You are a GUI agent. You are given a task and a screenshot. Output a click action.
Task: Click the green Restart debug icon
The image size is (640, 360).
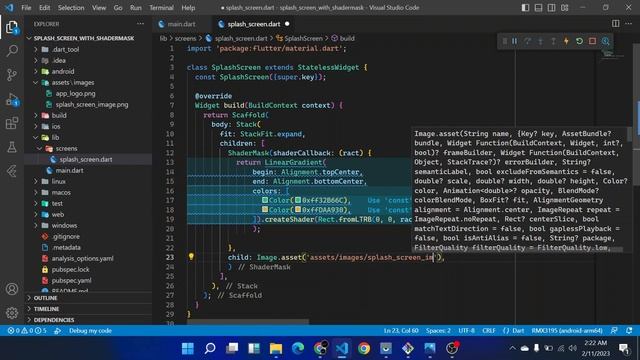tap(580, 41)
